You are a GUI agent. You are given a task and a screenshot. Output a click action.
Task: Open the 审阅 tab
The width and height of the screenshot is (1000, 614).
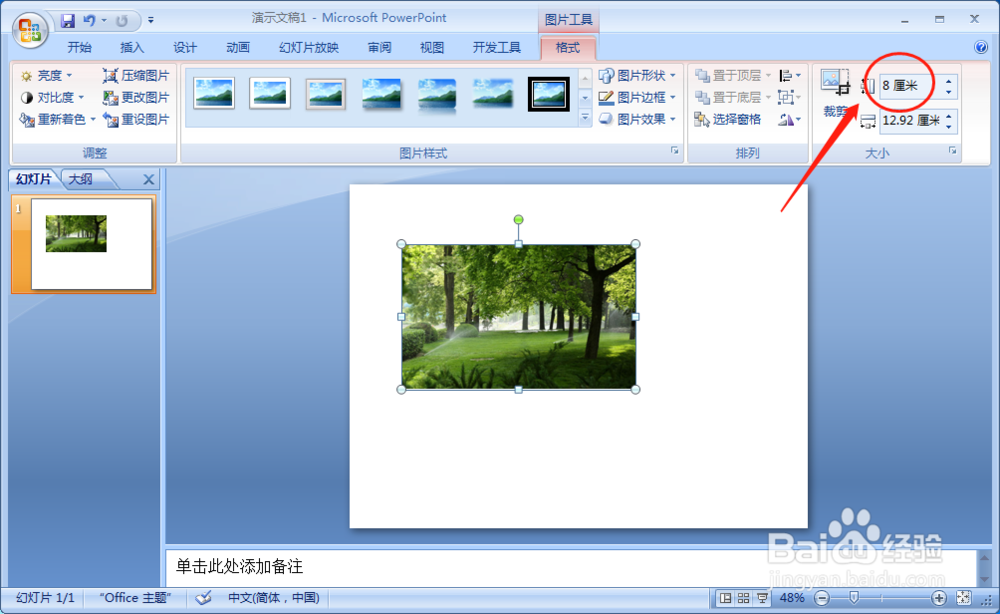(x=379, y=48)
